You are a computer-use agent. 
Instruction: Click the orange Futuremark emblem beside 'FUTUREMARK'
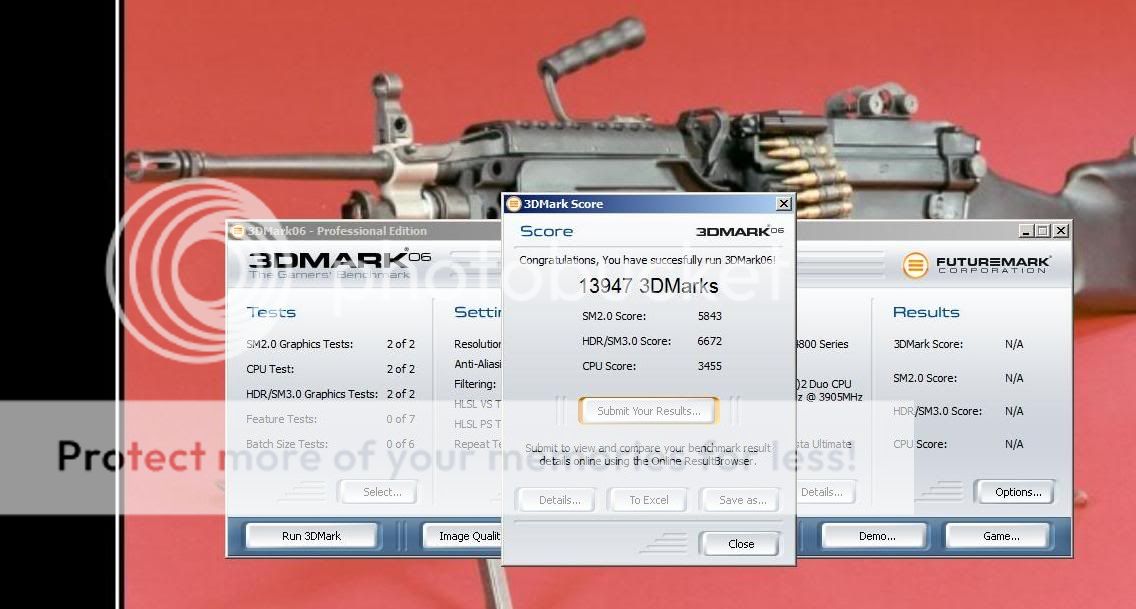(915, 266)
